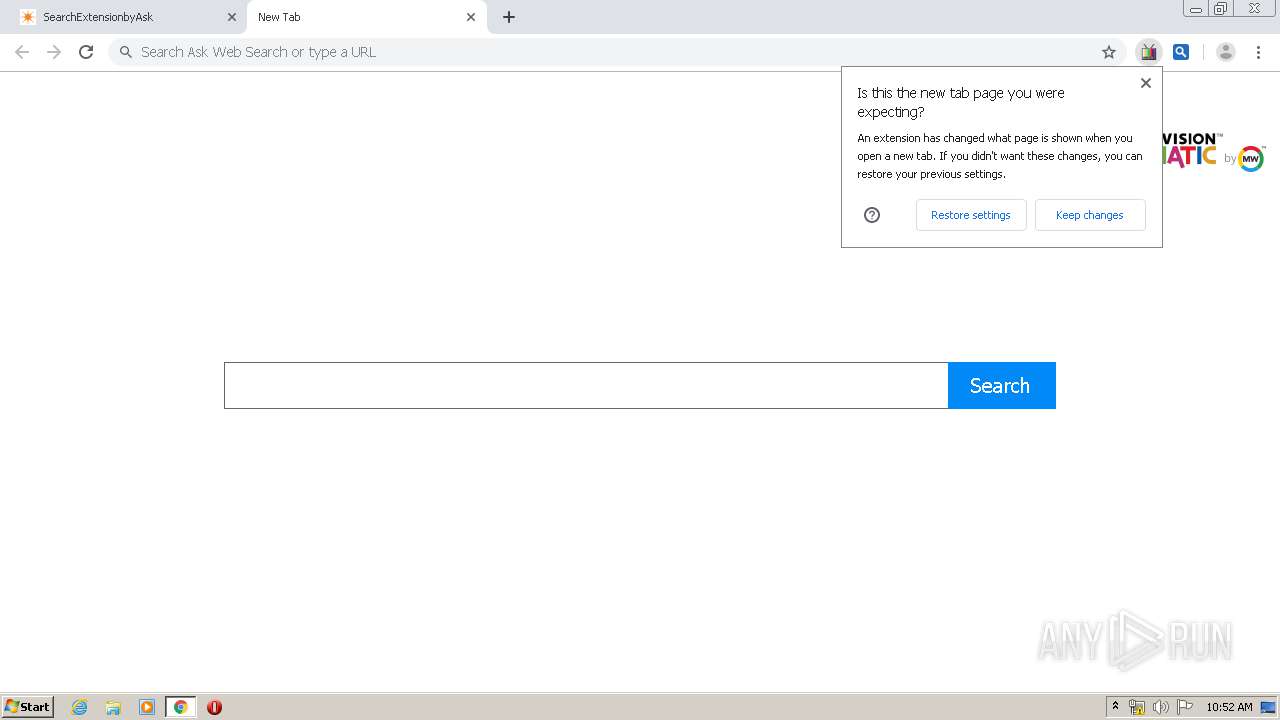
Task: Bookmark this page with the star
Action: 1109,52
